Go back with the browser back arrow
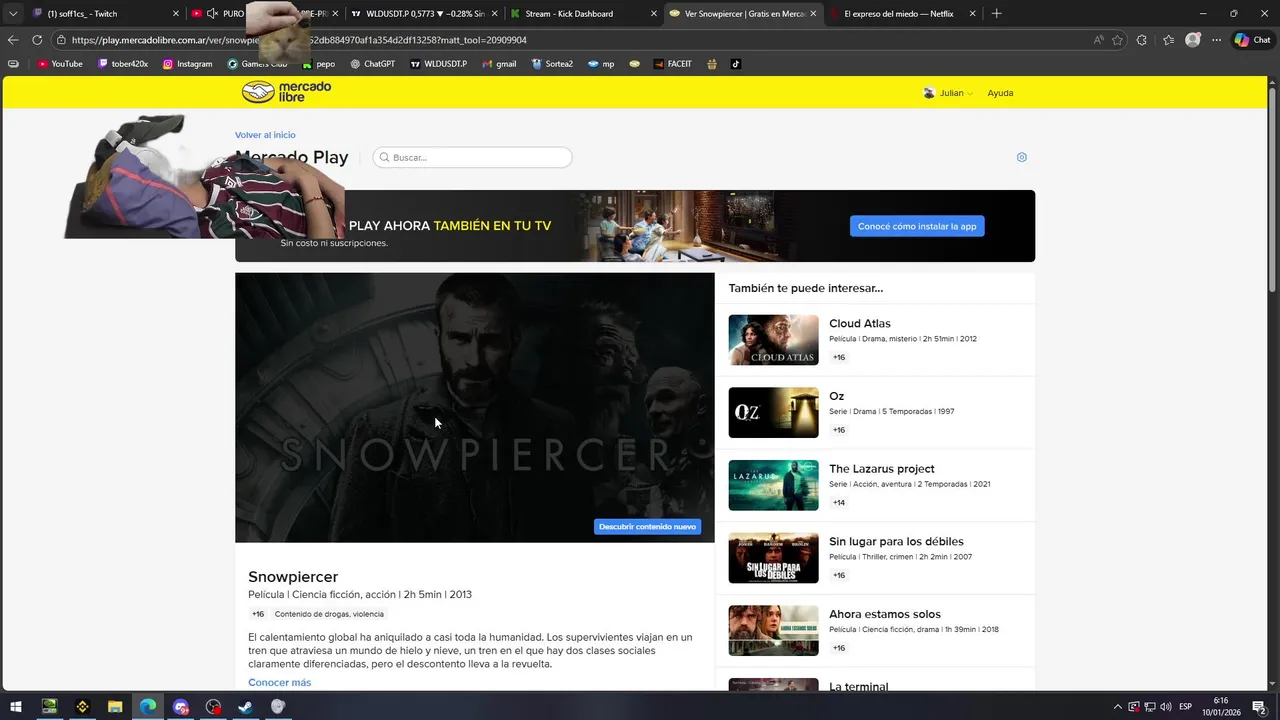1280x720 pixels. [13, 40]
